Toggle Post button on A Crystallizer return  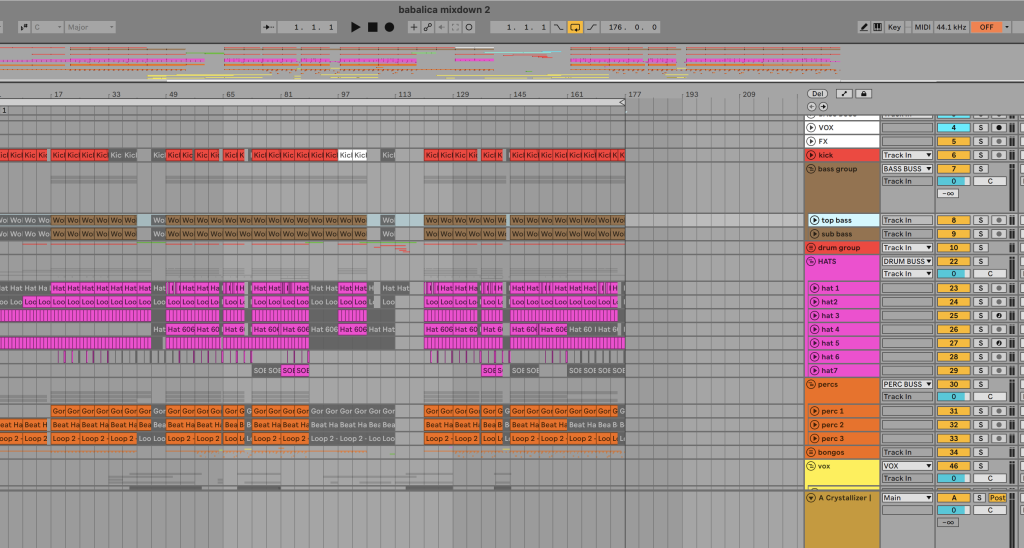click(x=998, y=497)
